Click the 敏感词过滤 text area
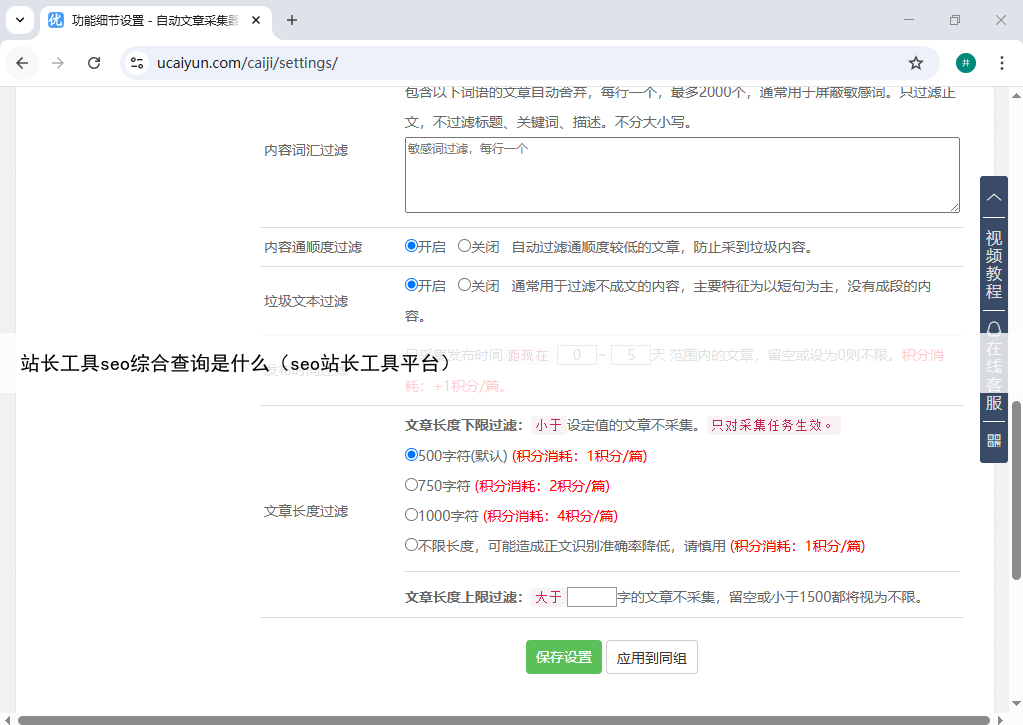This screenshot has width=1023, height=725. coord(681,175)
